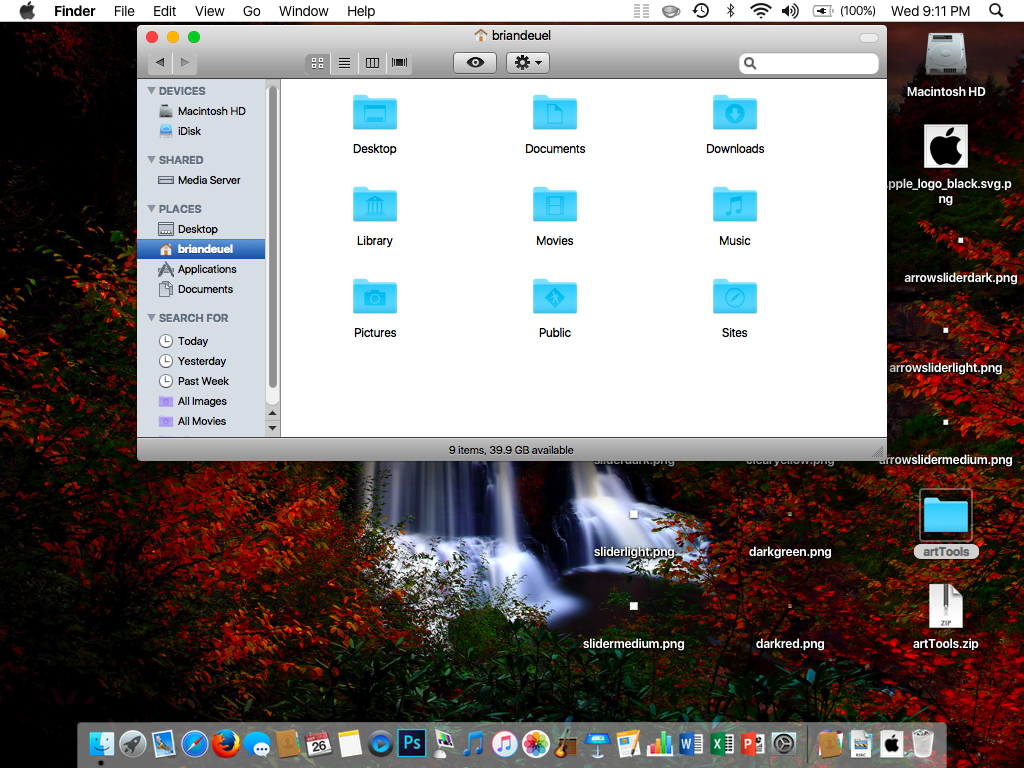Select the Library folder icon
The image size is (1024, 768).
(x=375, y=205)
